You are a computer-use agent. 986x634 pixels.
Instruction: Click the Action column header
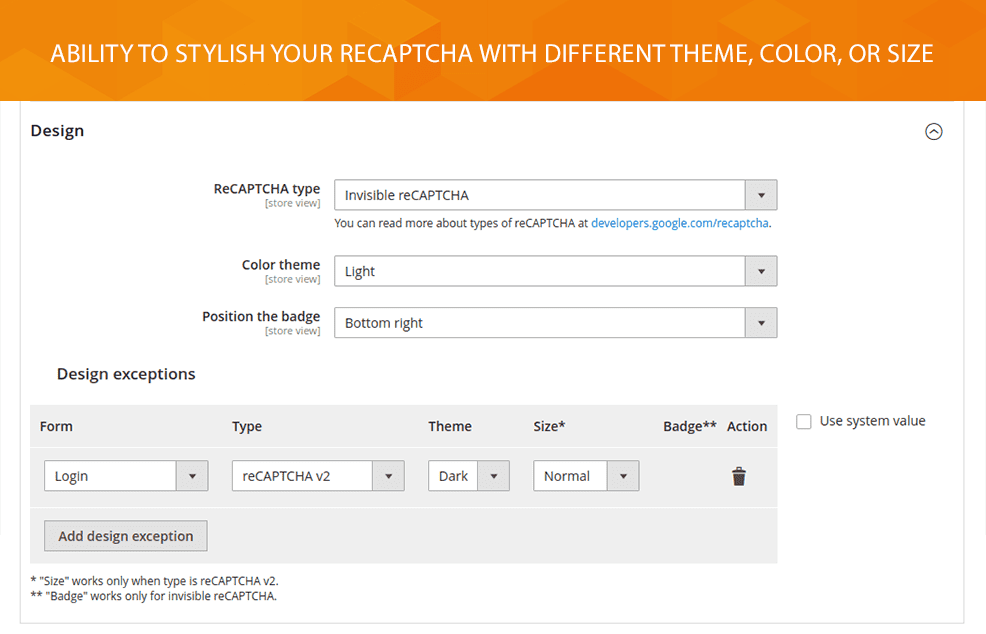(x=747, y=426)
